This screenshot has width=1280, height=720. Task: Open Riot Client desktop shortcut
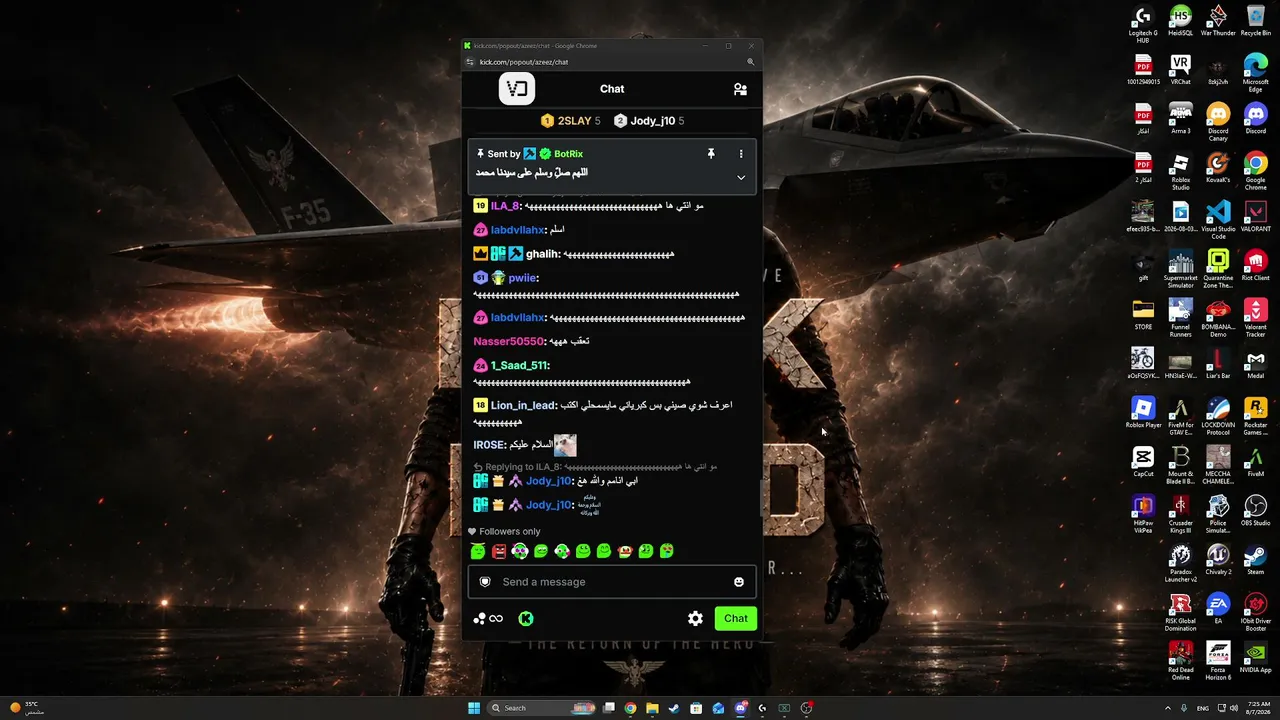point(1256,267)
